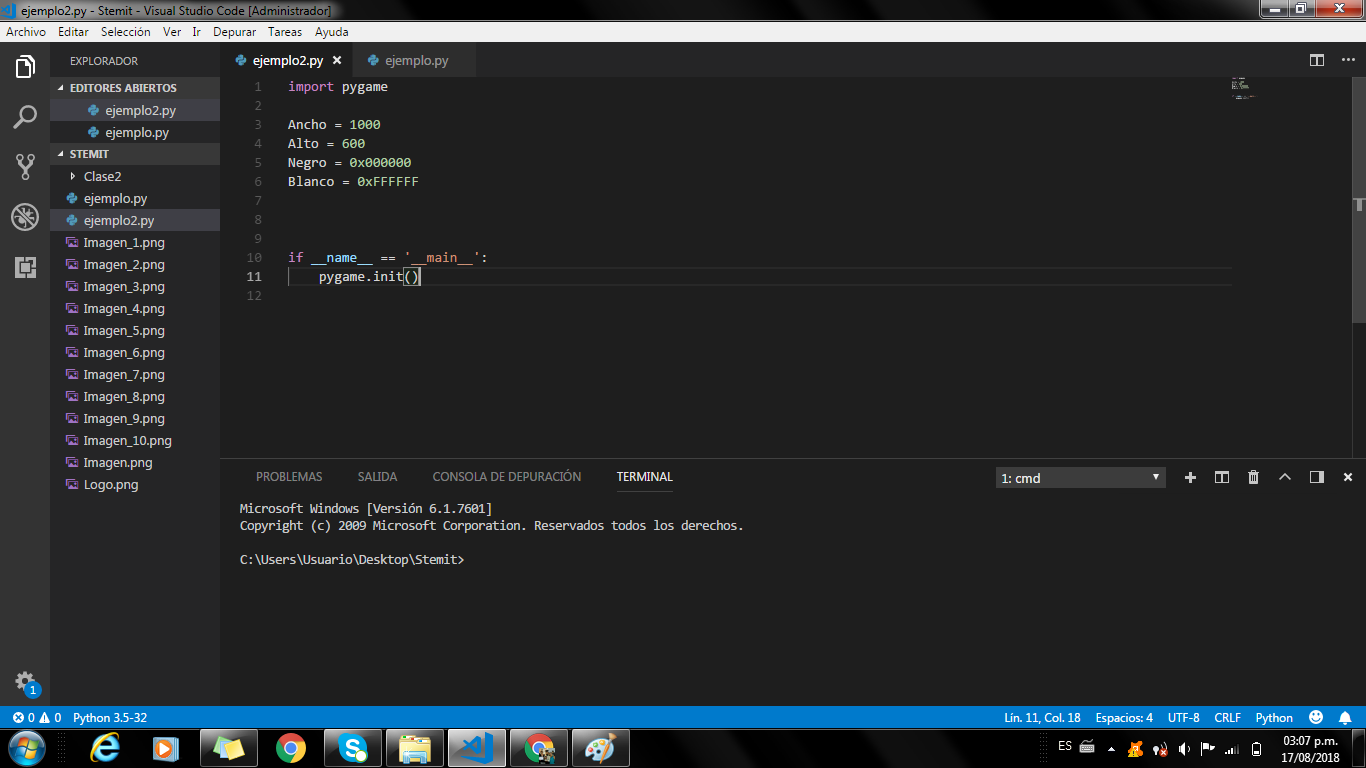Collapse the STEMIT folder section
The height and width of the screenshot is (768, 1366).
point(135,154)
